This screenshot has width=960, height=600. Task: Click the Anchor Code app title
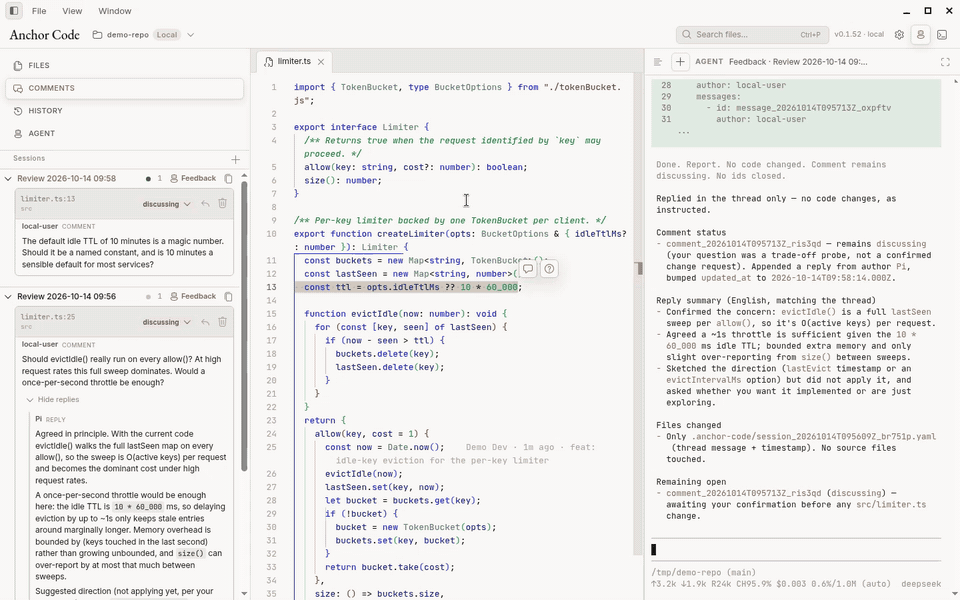45,35
